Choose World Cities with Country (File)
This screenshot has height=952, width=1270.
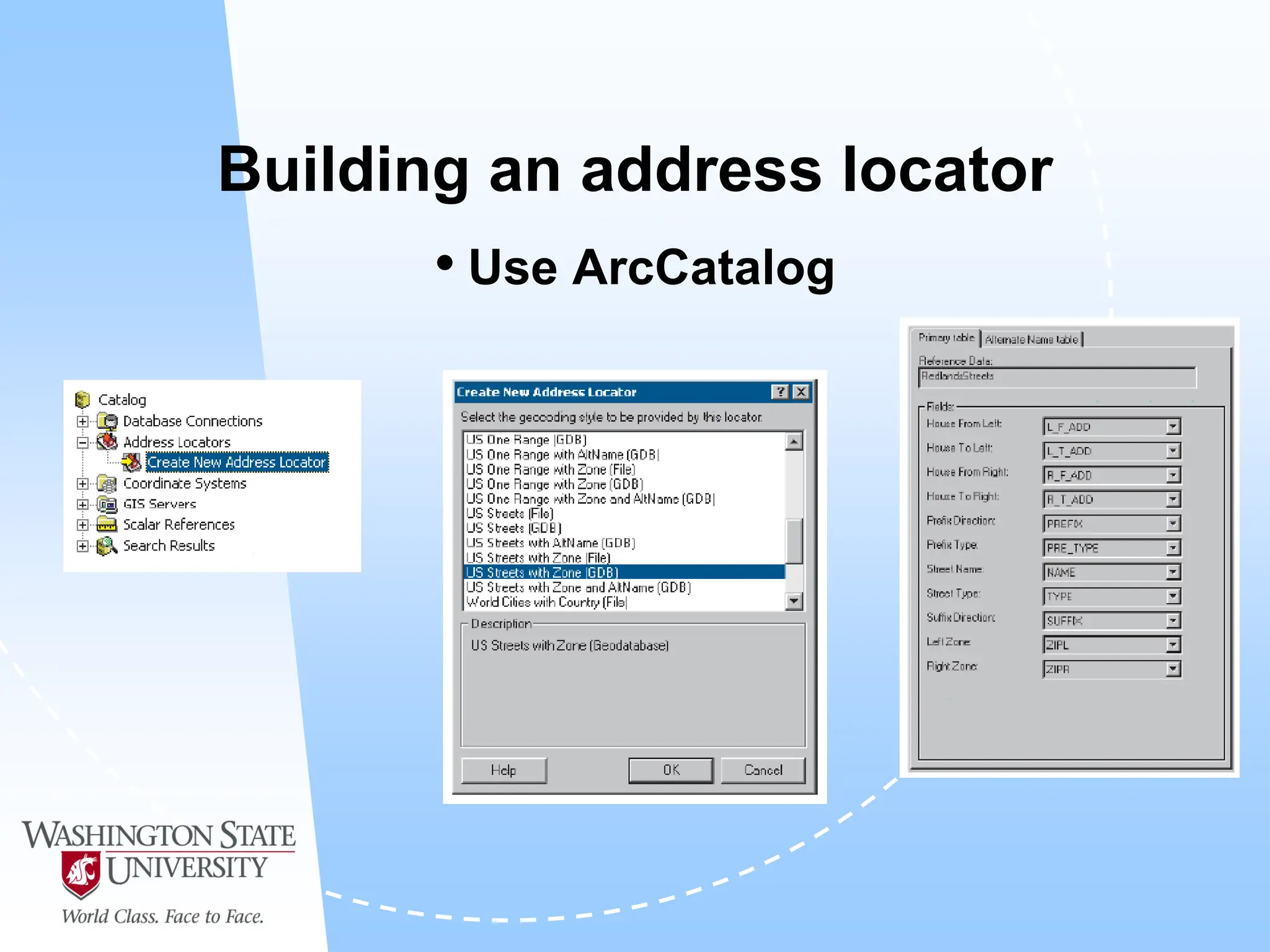click(624, 602)
